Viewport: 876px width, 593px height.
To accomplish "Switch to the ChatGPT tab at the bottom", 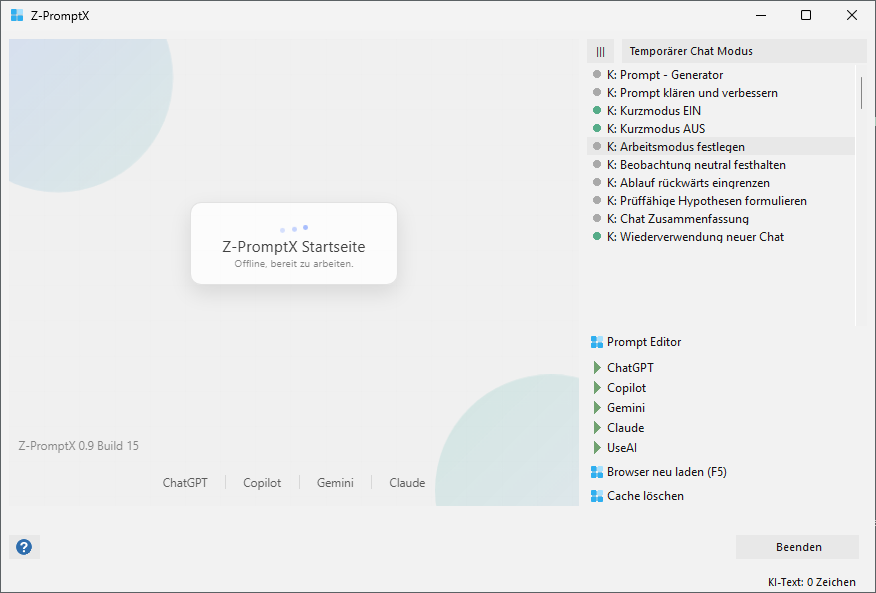I will [185, 483].
